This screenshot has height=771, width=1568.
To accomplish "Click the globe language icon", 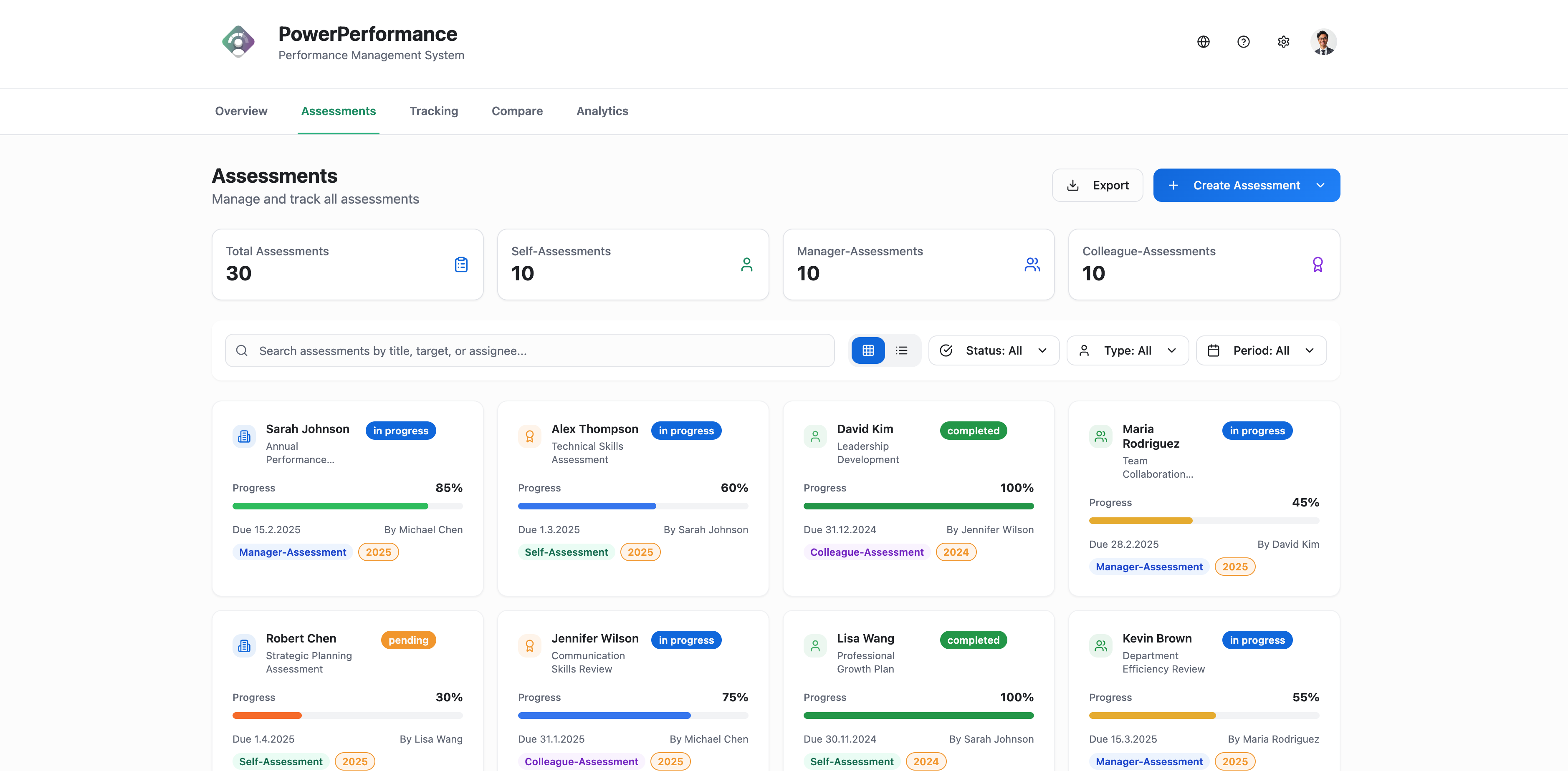I will pos(1203,42).
